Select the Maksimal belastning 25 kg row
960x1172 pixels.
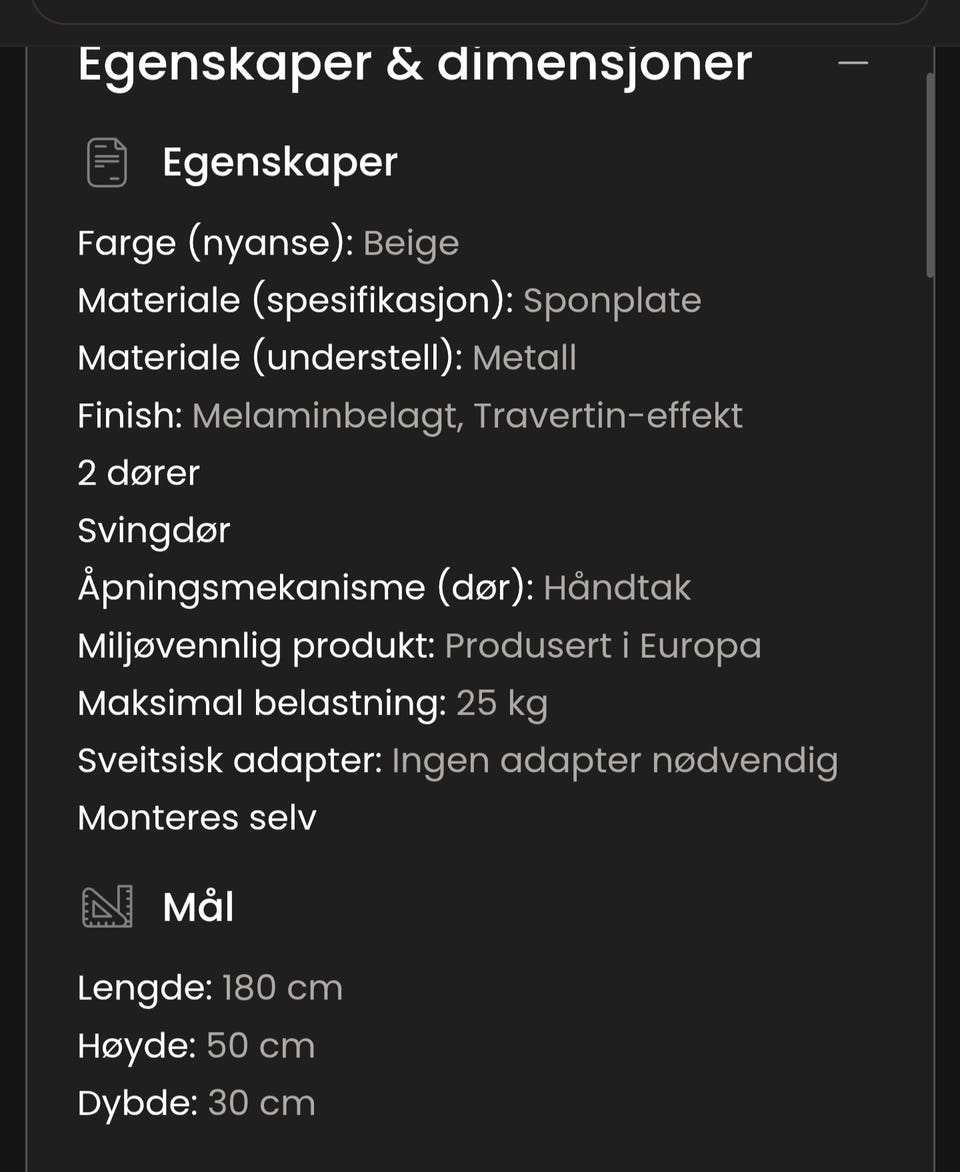pyautogui.click(x=313, y=704)
